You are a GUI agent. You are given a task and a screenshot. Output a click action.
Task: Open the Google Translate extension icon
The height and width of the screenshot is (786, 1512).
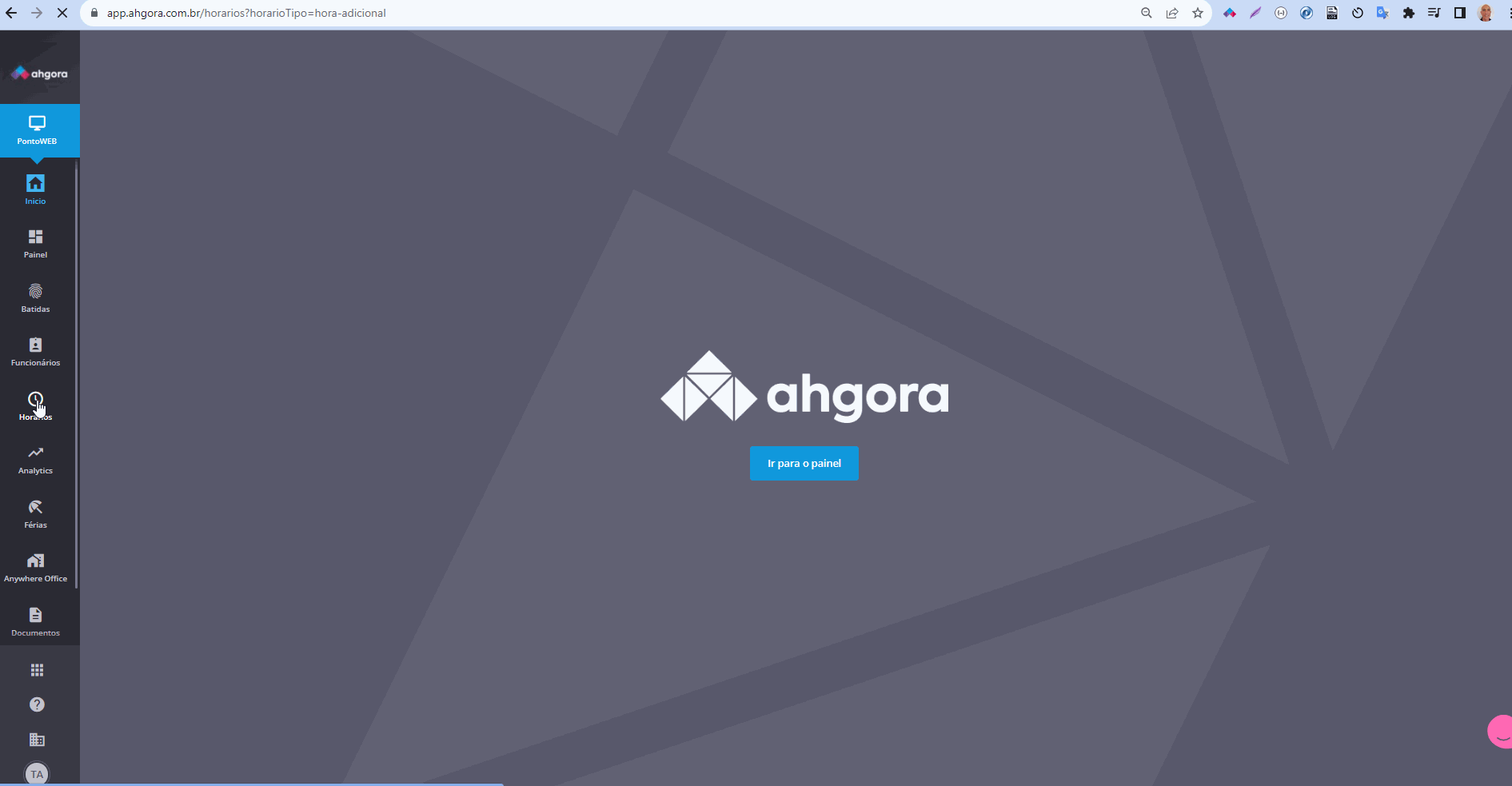[1383, 13]
